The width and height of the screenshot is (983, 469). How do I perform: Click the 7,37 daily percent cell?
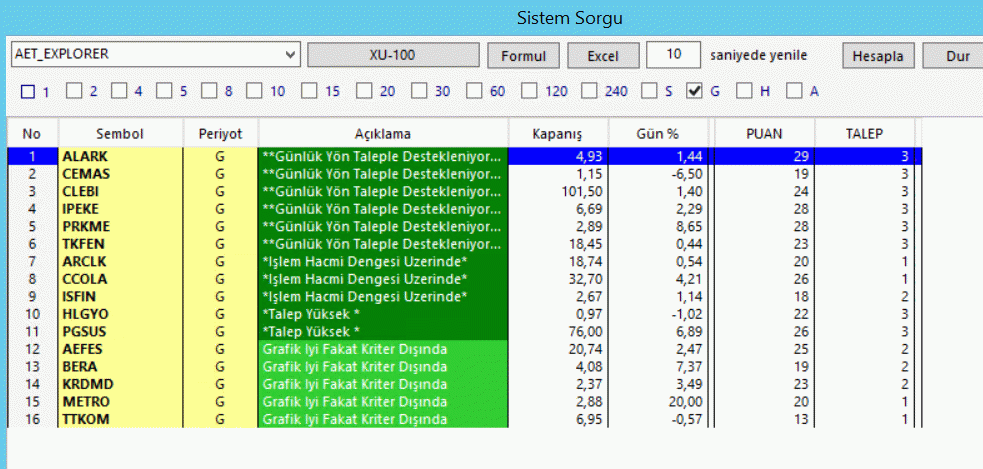(x=658, y=367)
